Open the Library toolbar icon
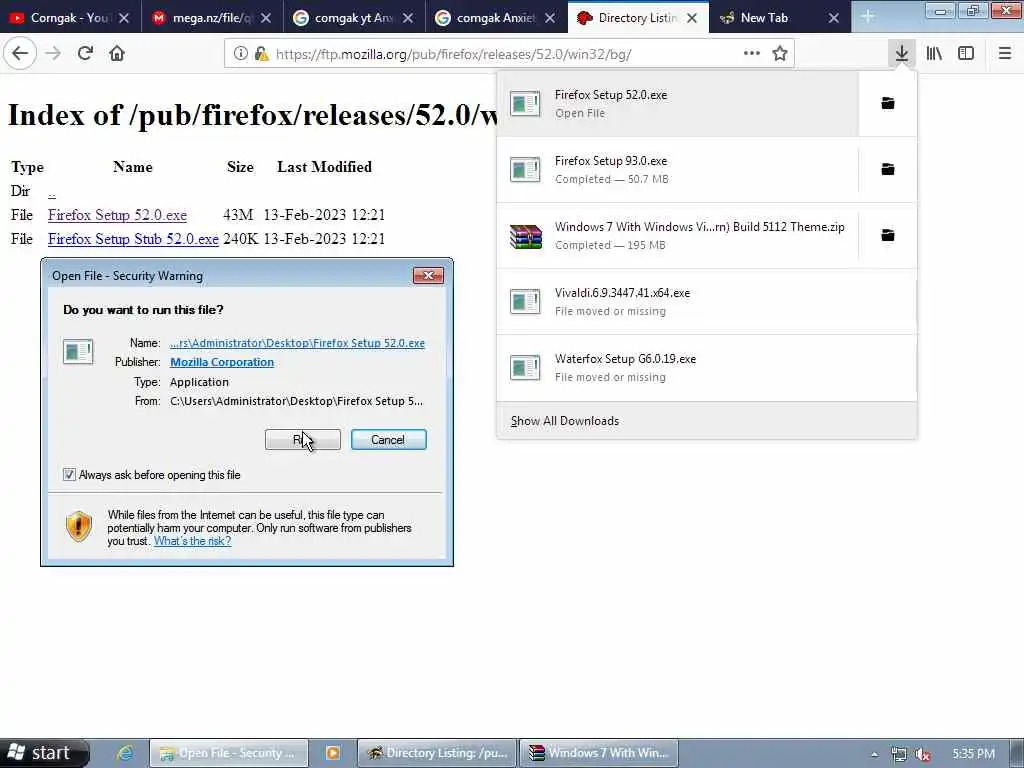Screen dimensions: 1024x768 coord(934,54)
